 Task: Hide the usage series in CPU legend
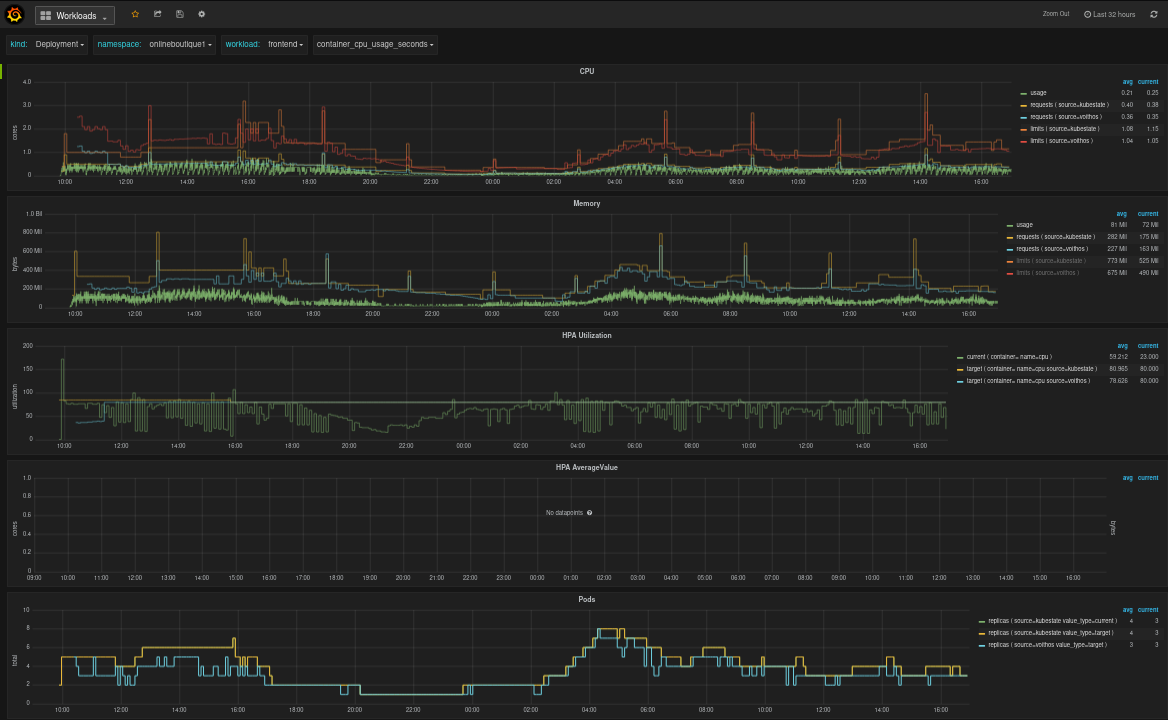[1038, 92]
